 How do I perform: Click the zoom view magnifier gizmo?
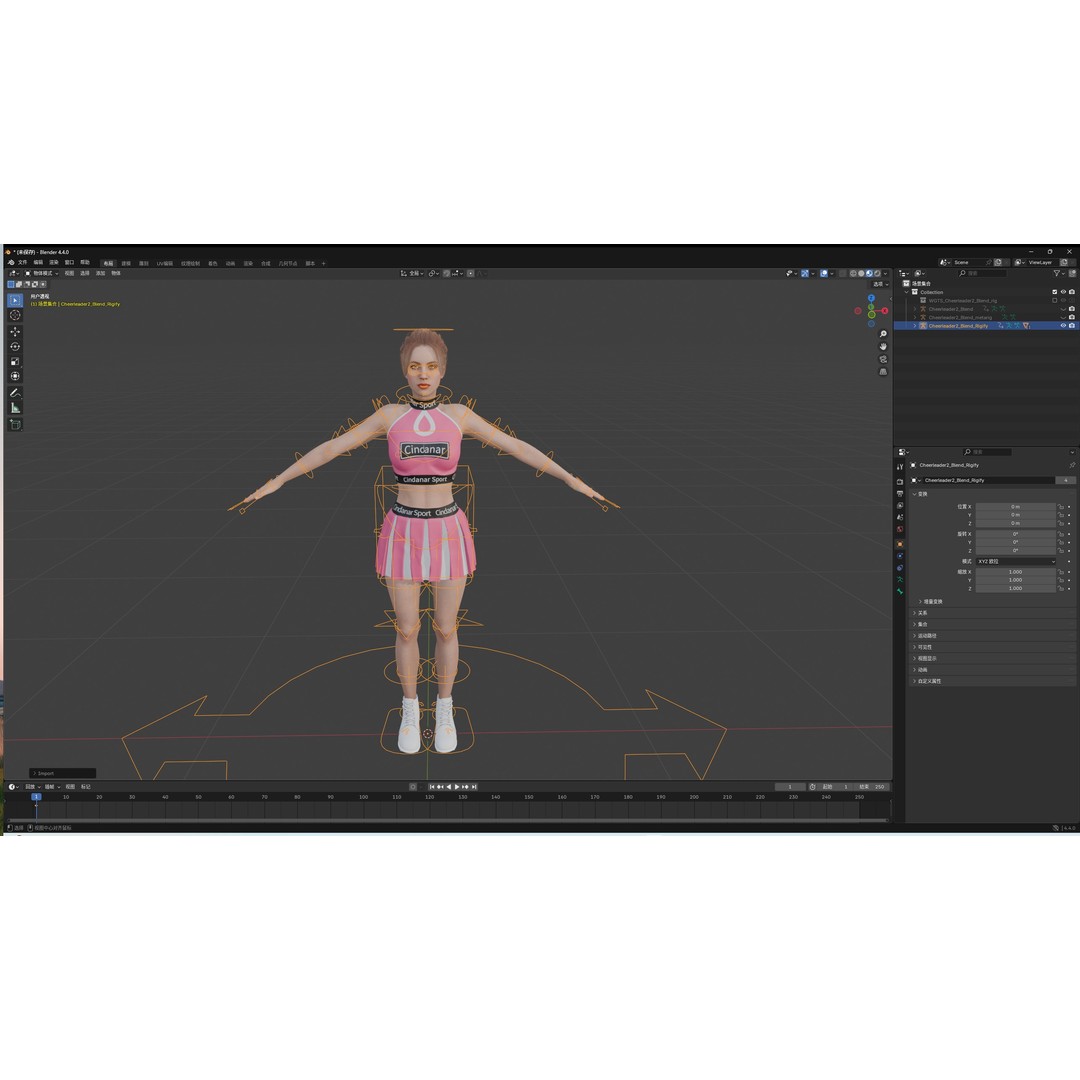[x=883, y=334]
